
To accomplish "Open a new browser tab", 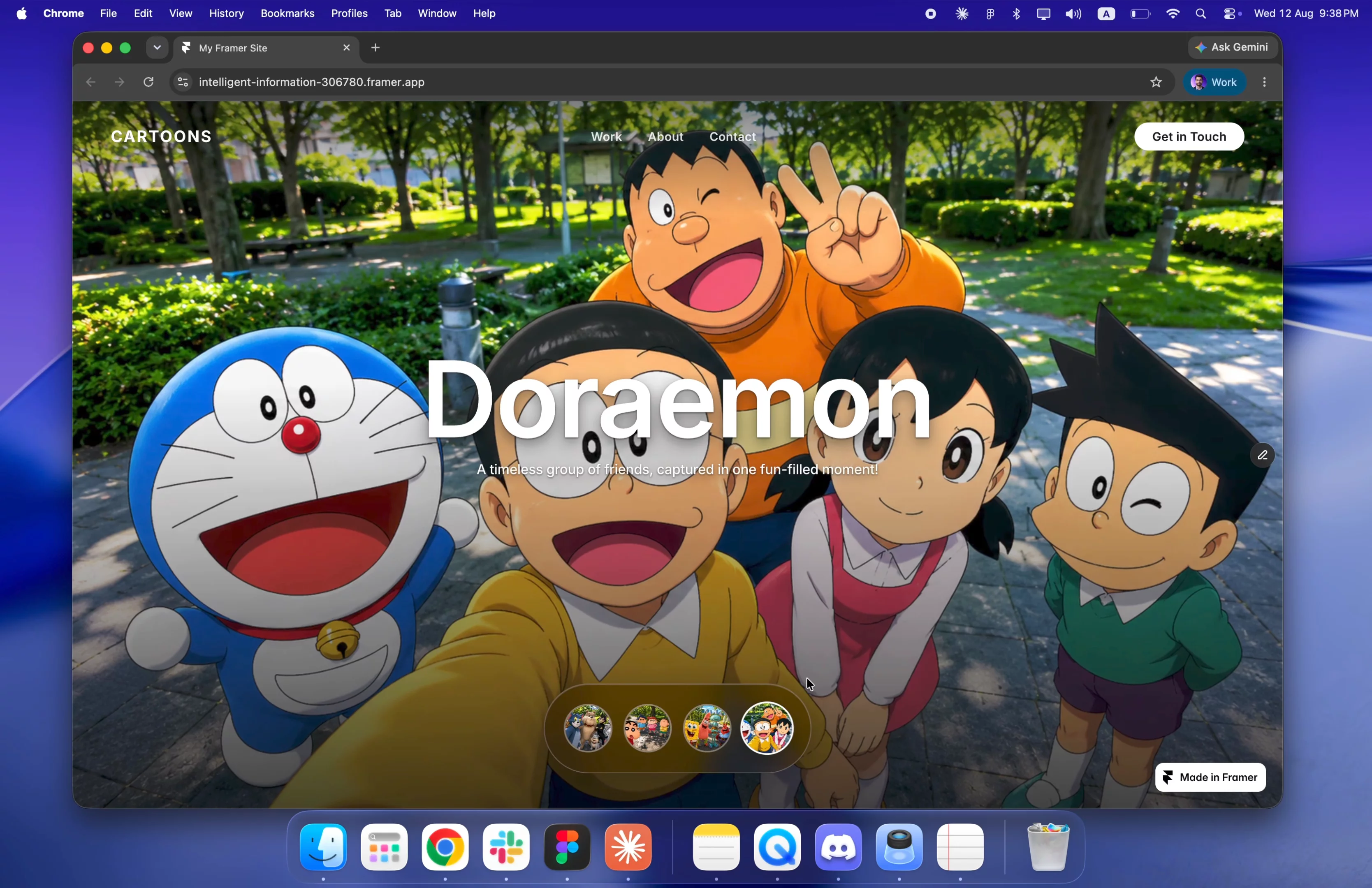I will tap(376, 48).
